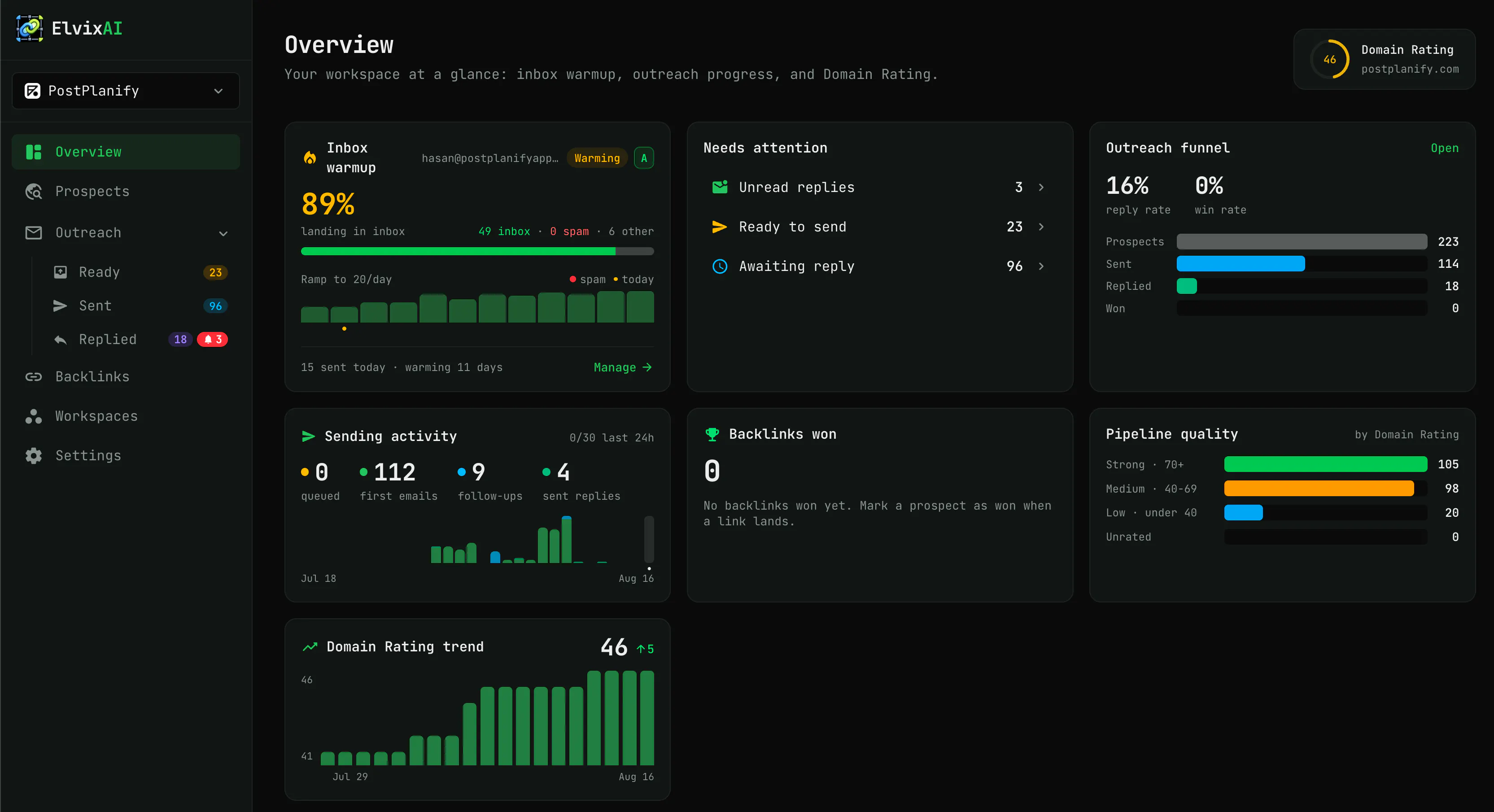Click Open in the Outreach funnel card
The image size is (1494, 812).
[1444, 148]
